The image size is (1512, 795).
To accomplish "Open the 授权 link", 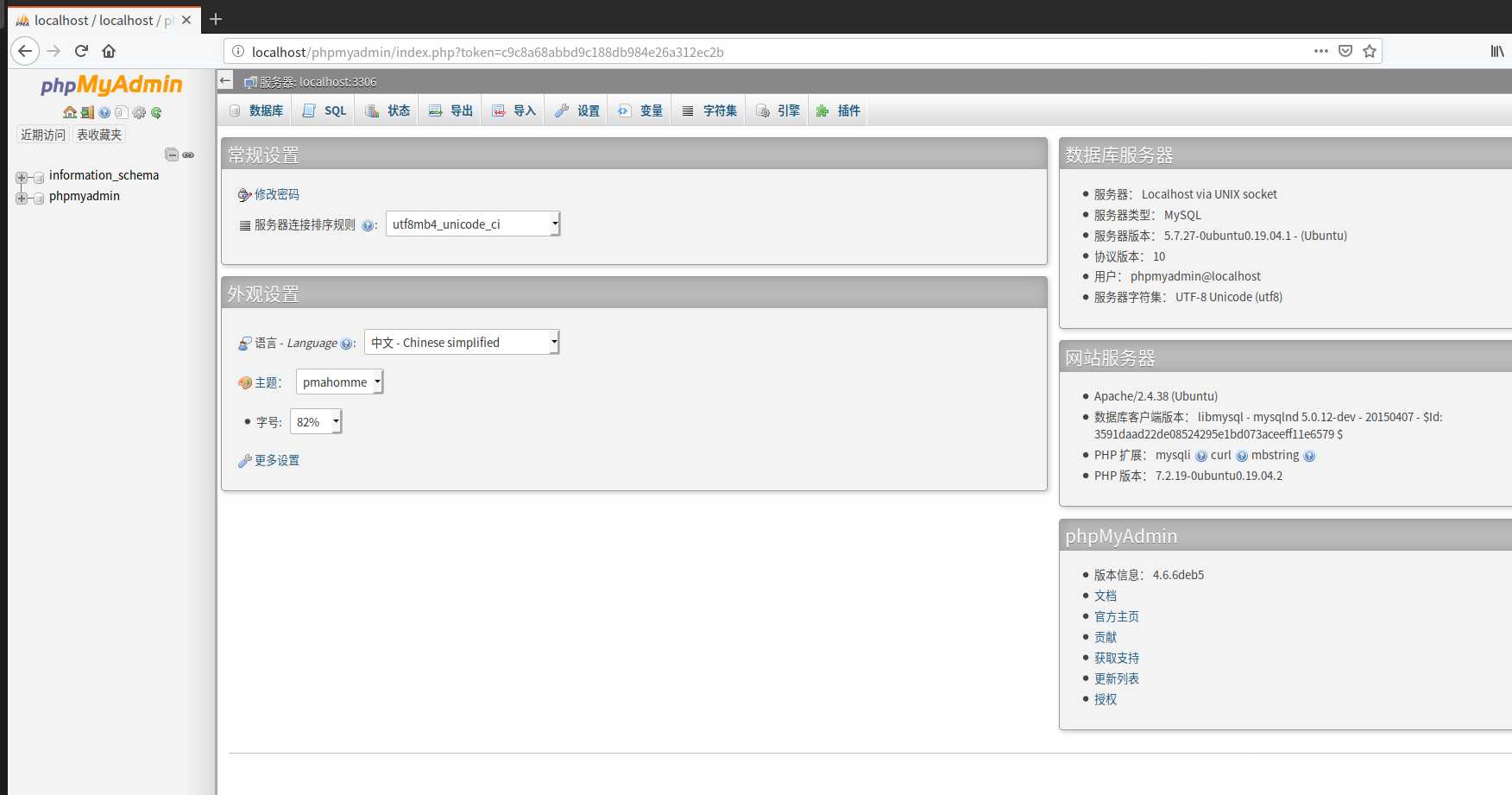I will (1106, 699).
